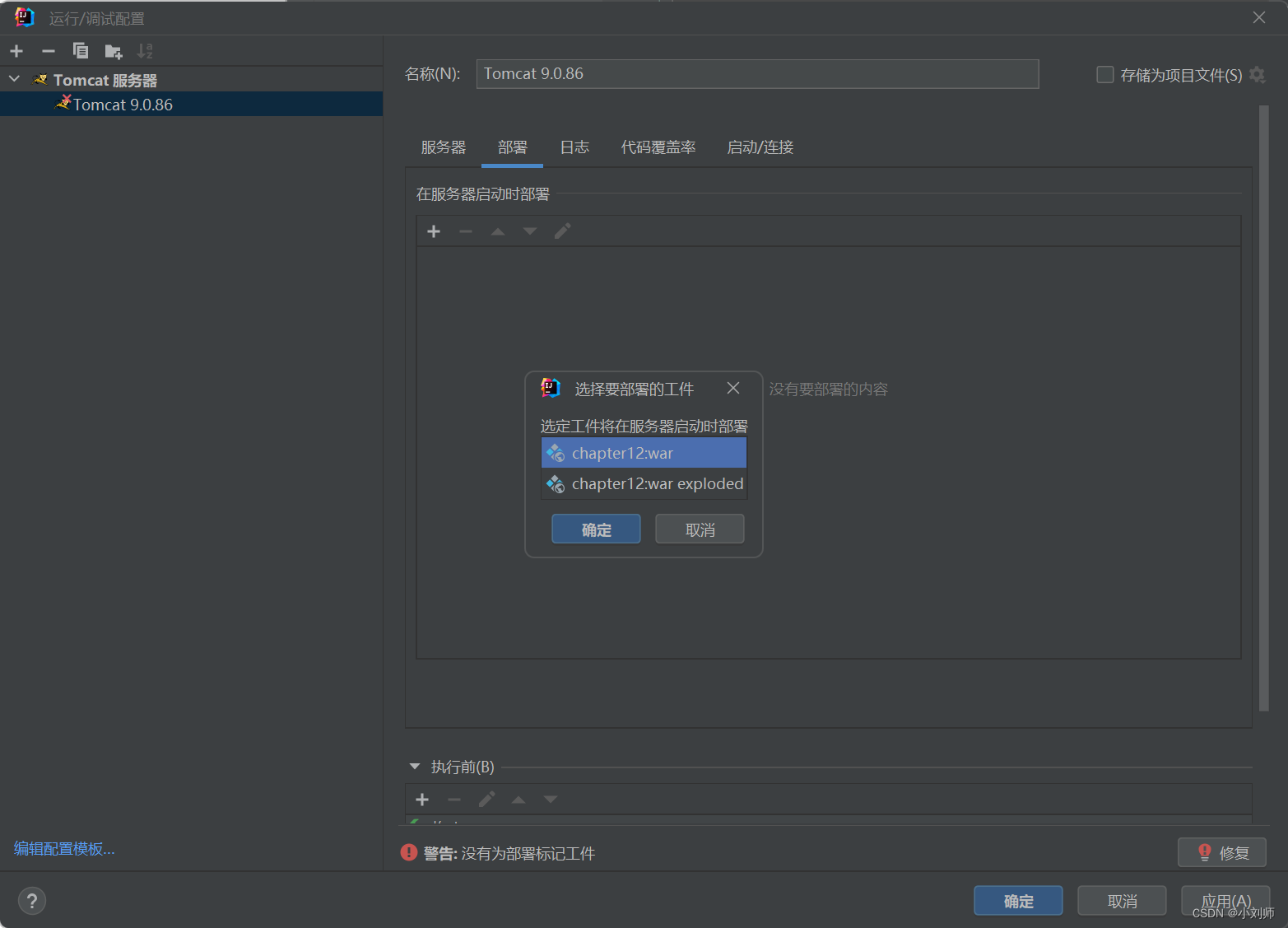
Task: Confirm configuration with bottom 确定 button
Action: click(1018, 901)
